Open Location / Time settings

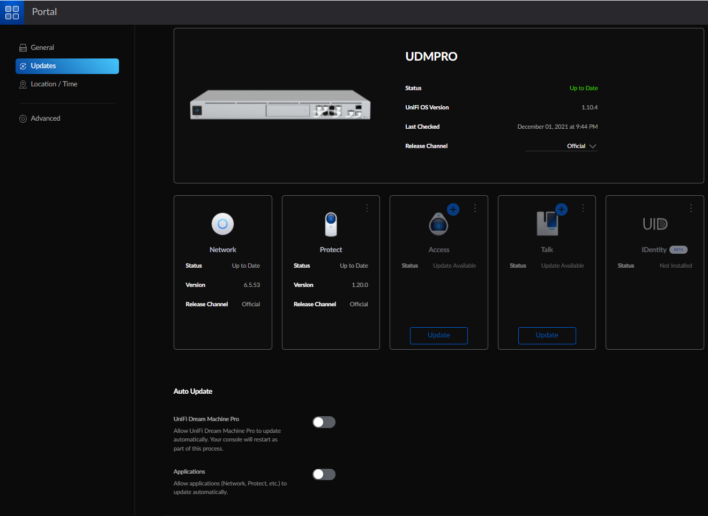click(x=54, y=84)
